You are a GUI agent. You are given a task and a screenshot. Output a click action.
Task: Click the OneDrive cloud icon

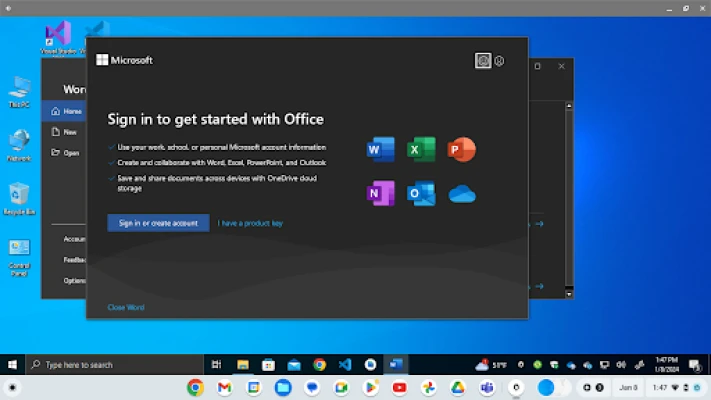(461, 194)
